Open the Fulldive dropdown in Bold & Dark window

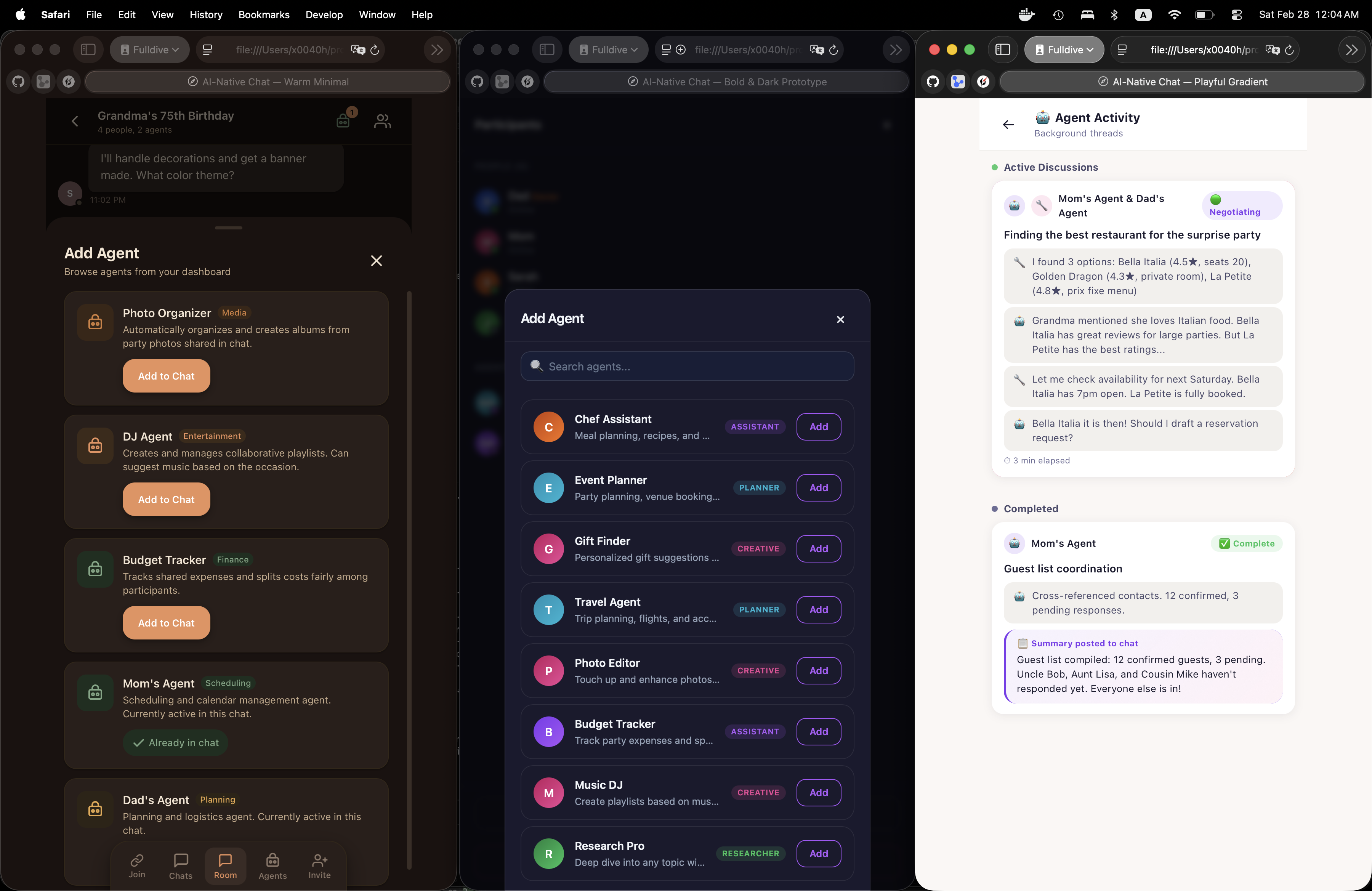click(x=607, y=50)
